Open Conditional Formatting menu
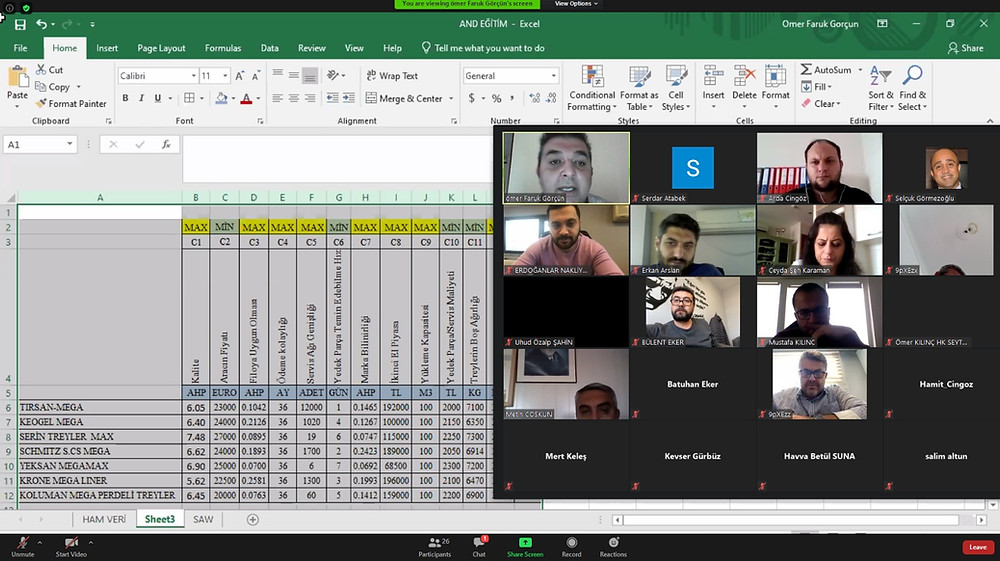The height and width of the screenshot is (561, 1000). [x=592, y=89]
